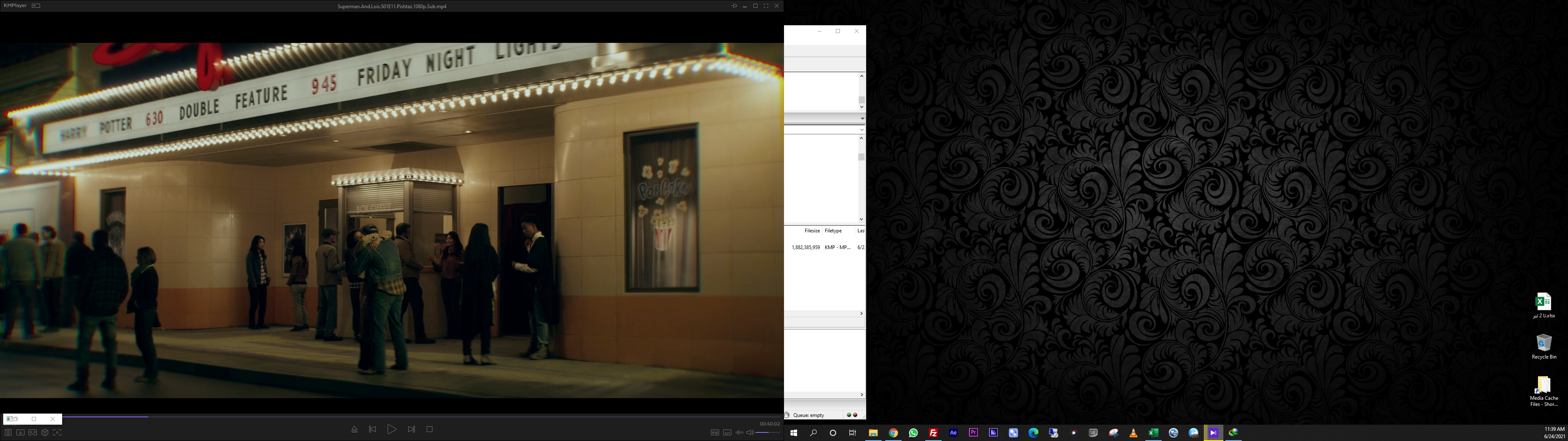Open the KMPlayer logo menu

(15, 5)
